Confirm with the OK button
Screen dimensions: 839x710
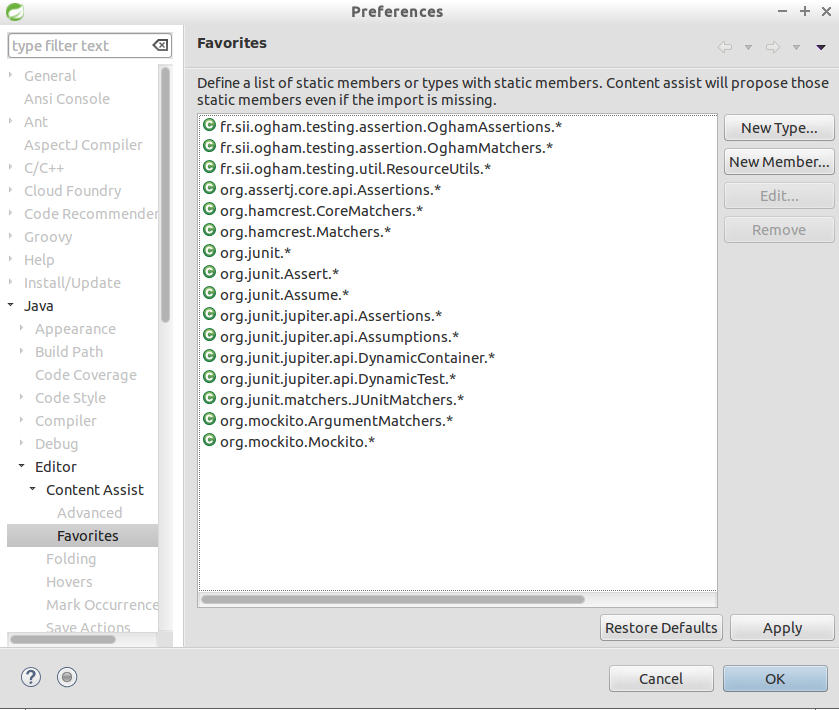point(775,678)
